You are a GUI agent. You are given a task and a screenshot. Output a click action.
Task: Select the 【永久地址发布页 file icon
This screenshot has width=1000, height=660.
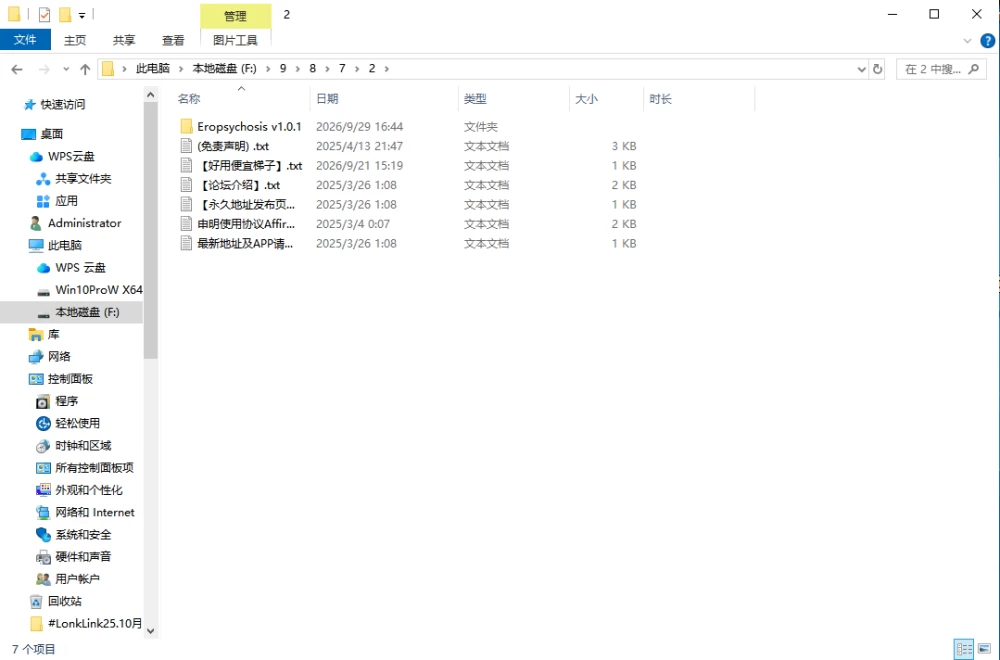point(186,204)
